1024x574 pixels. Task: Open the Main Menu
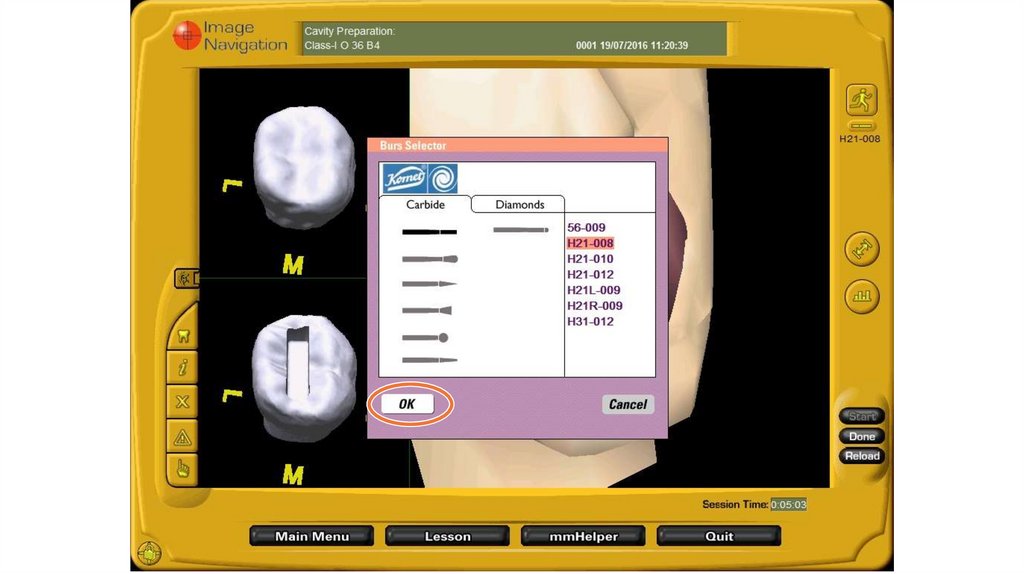[312, 536]
